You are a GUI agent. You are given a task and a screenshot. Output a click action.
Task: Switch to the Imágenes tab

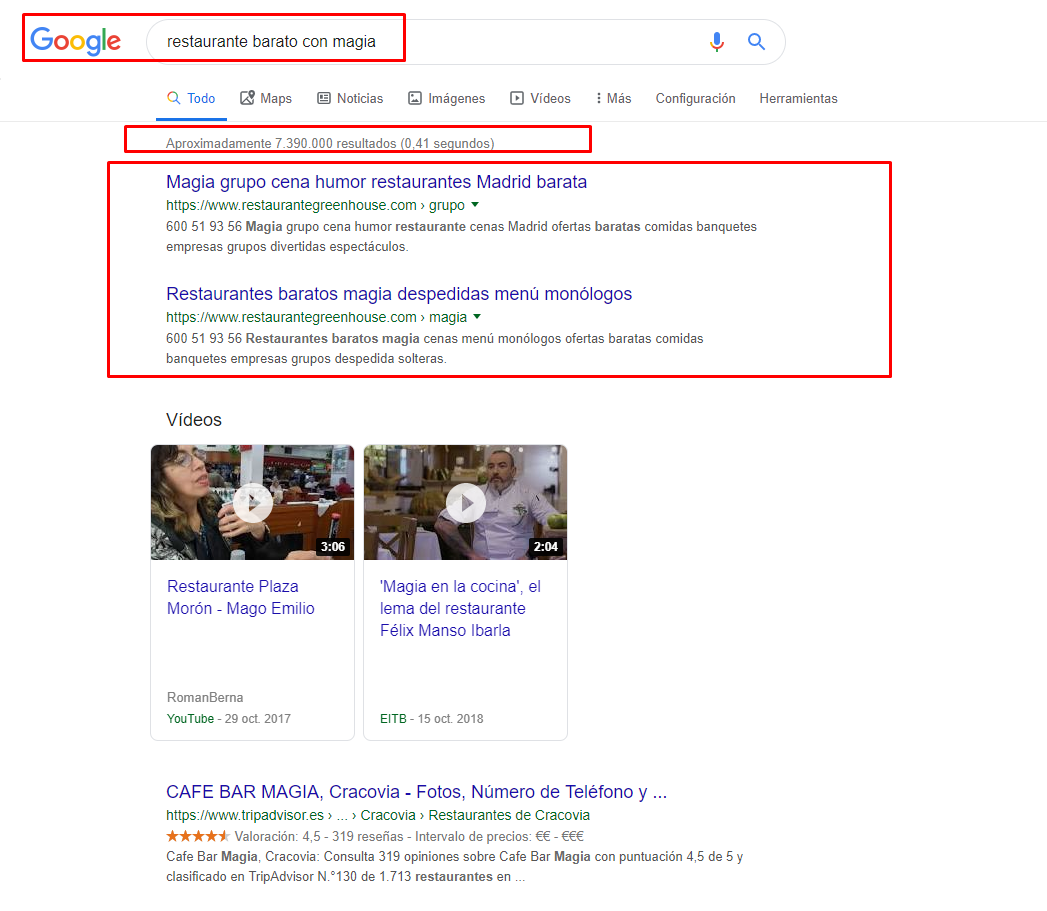446,98
